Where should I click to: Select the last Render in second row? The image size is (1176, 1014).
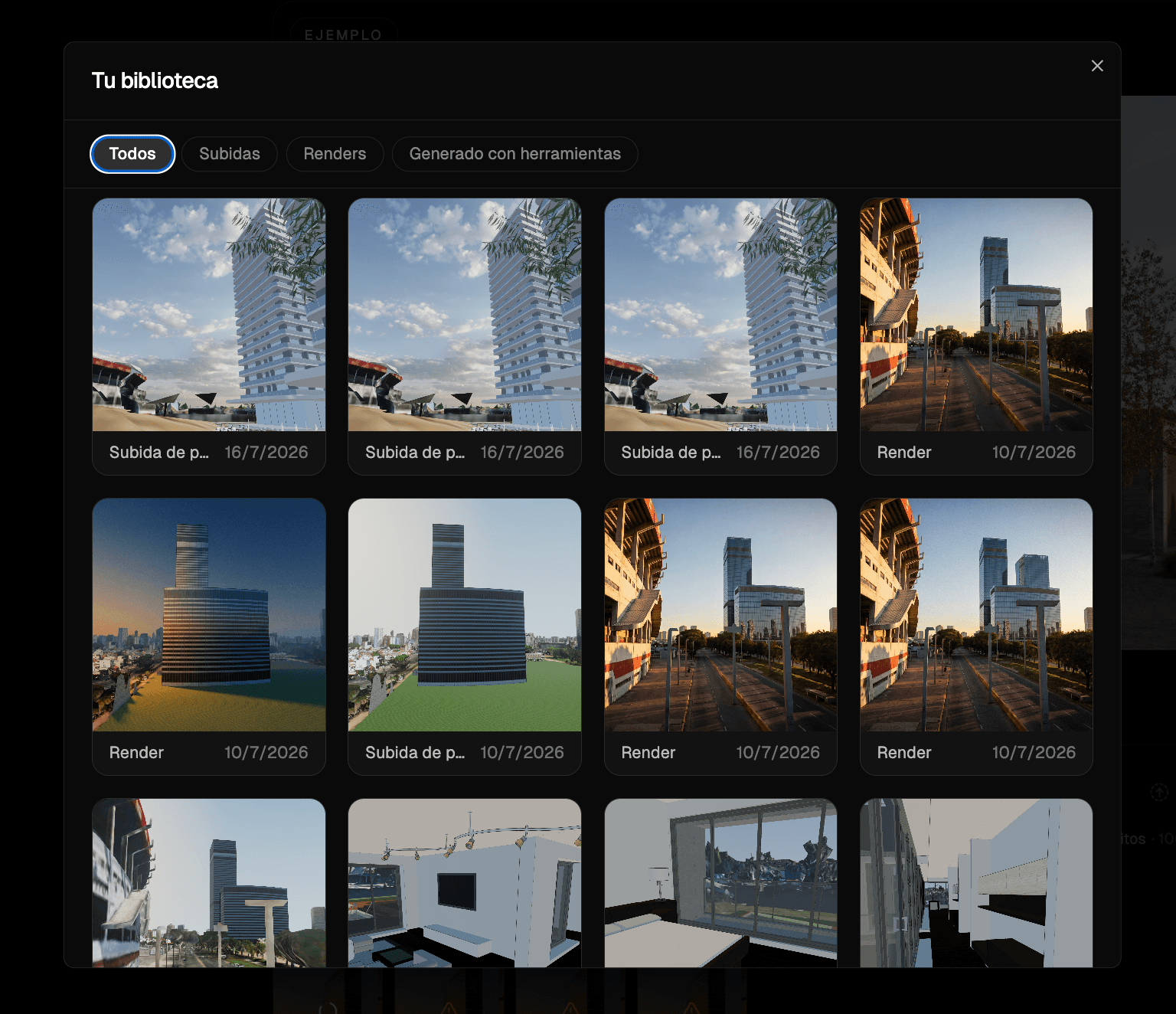[976, 637]
